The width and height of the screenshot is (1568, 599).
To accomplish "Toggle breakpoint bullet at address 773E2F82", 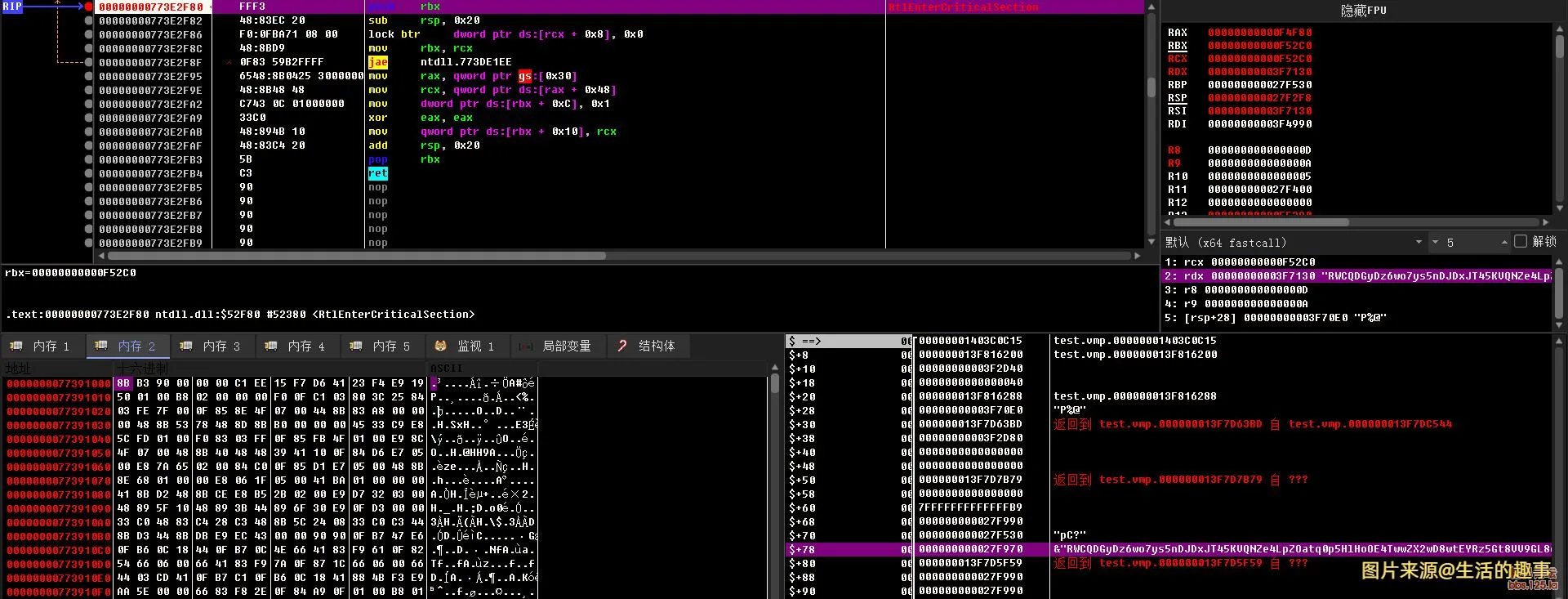I will click(88, 20).
